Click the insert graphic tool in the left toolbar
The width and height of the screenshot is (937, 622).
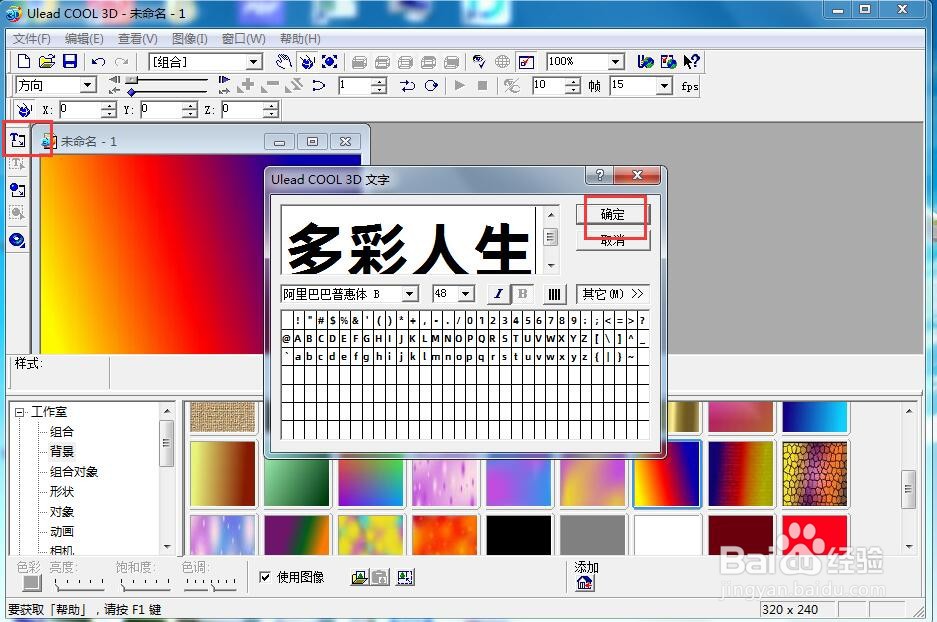pos(18,190)
